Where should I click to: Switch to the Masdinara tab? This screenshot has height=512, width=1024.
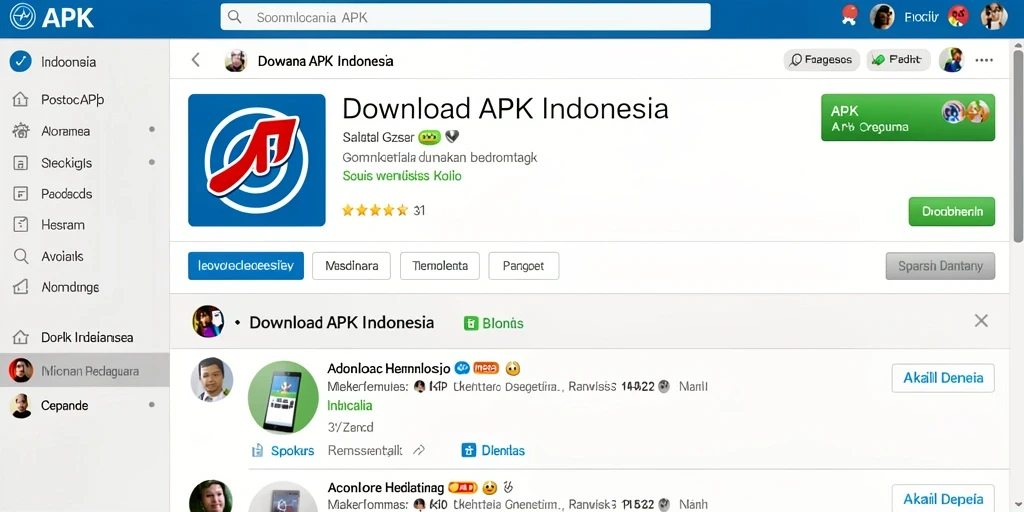[x=351, y=266]
